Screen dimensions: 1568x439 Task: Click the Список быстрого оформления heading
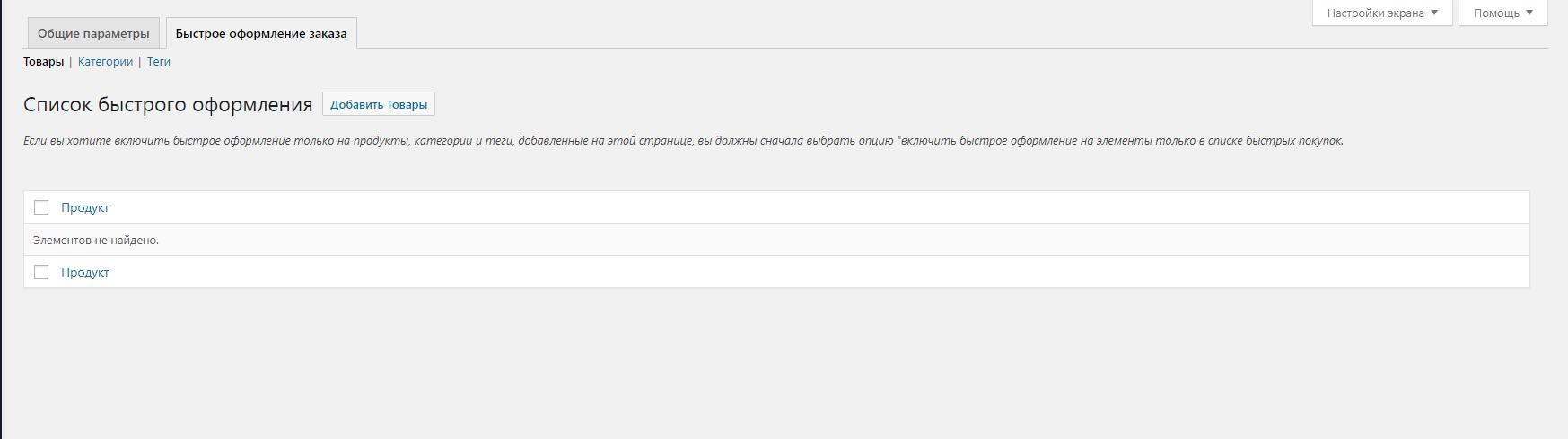(168, 104)
